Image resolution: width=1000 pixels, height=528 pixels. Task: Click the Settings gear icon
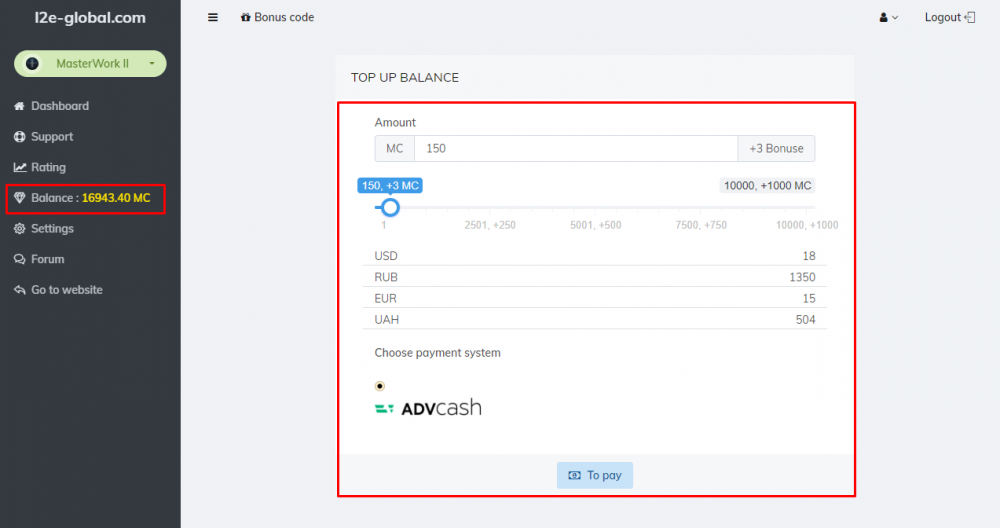pyautogui.click(x=20, y=229)
